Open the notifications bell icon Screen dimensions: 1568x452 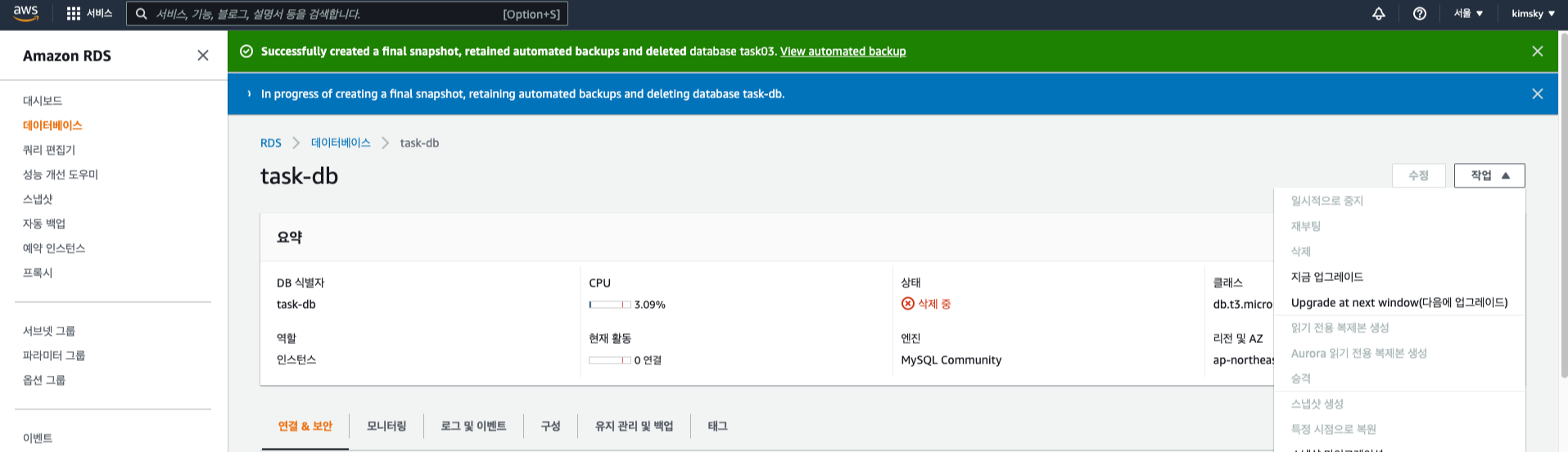click(1379, 14)
